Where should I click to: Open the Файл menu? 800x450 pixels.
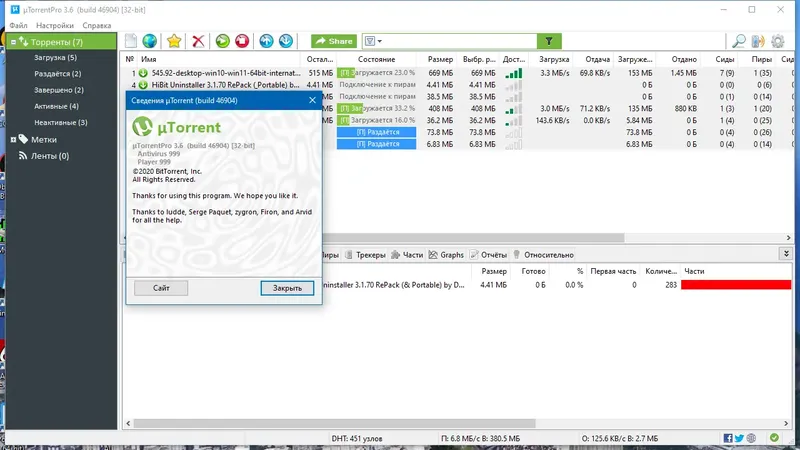pos(18,25)
